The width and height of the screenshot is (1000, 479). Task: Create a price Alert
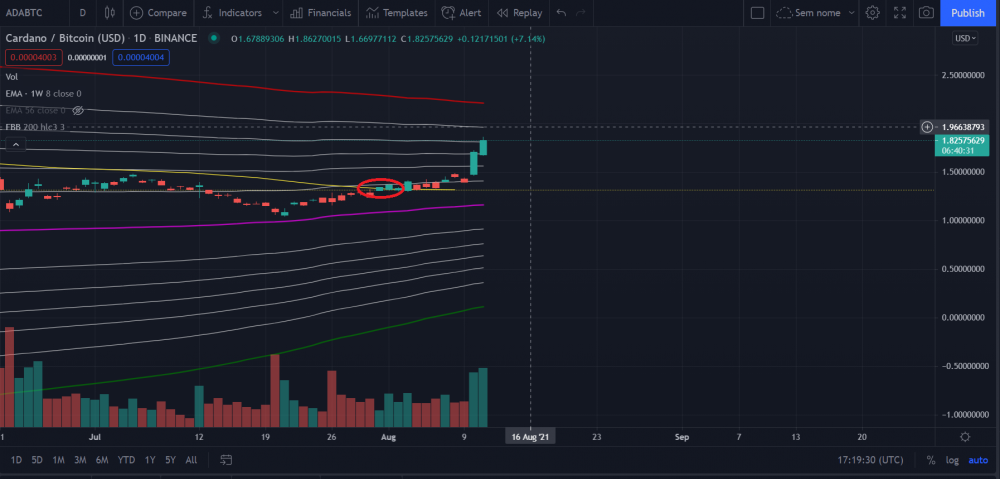click(x=462, y=13)
